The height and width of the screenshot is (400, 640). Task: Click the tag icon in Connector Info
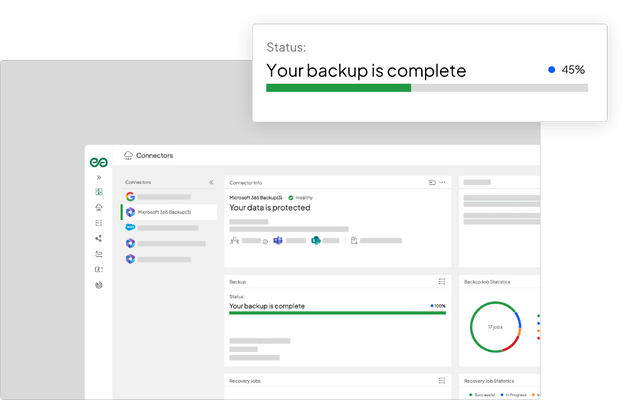coord(432,182)
